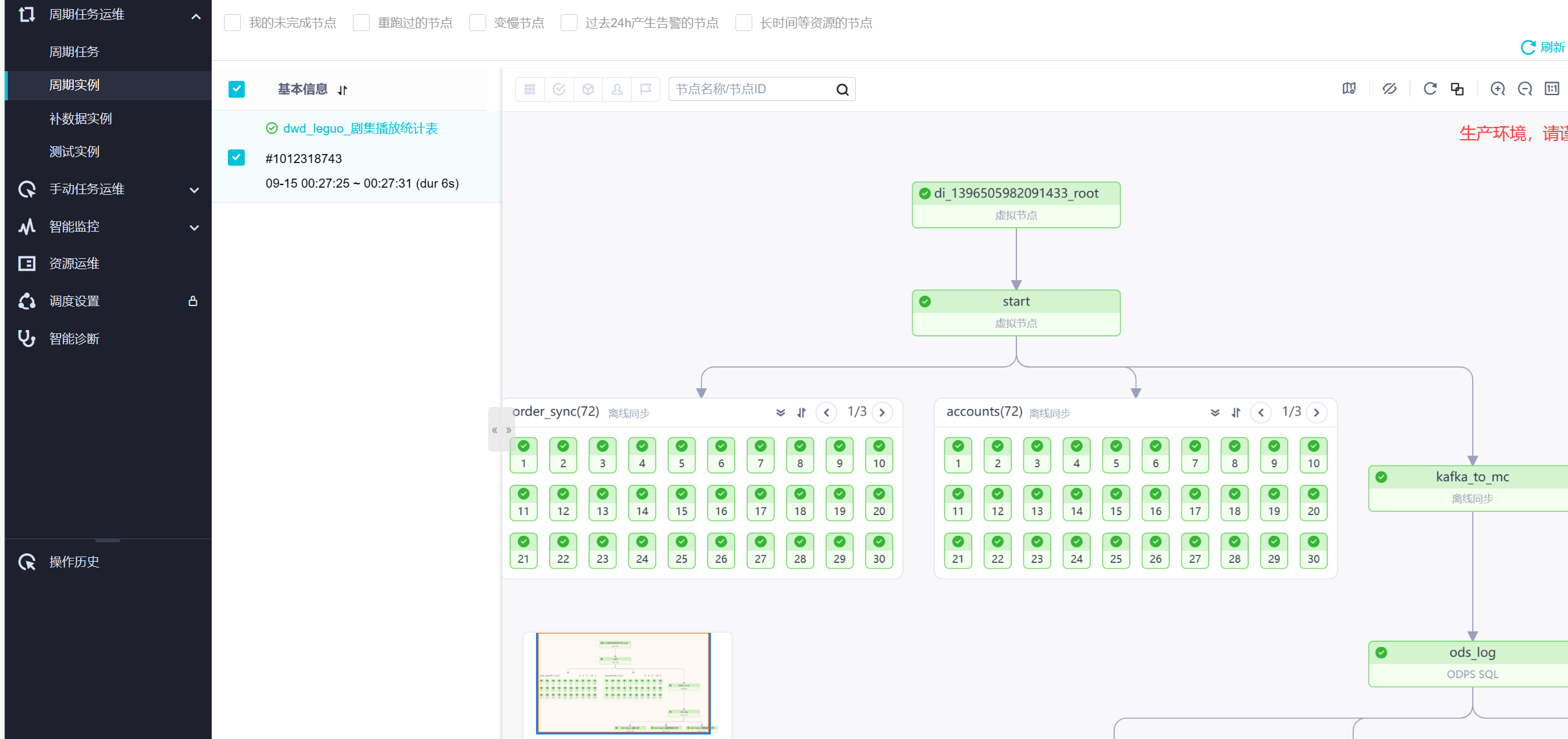Image resolution: width=1568 pixels, height=739 pixels.
Task: Expand the 智能监控 menu
Action: point(194,227)
